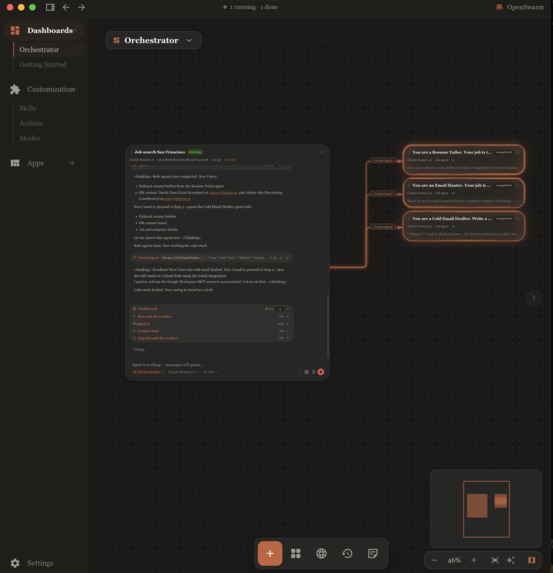Screen dimensions: 553x573
Task: Click the search icon in chat footer
Action: (306, 372)
